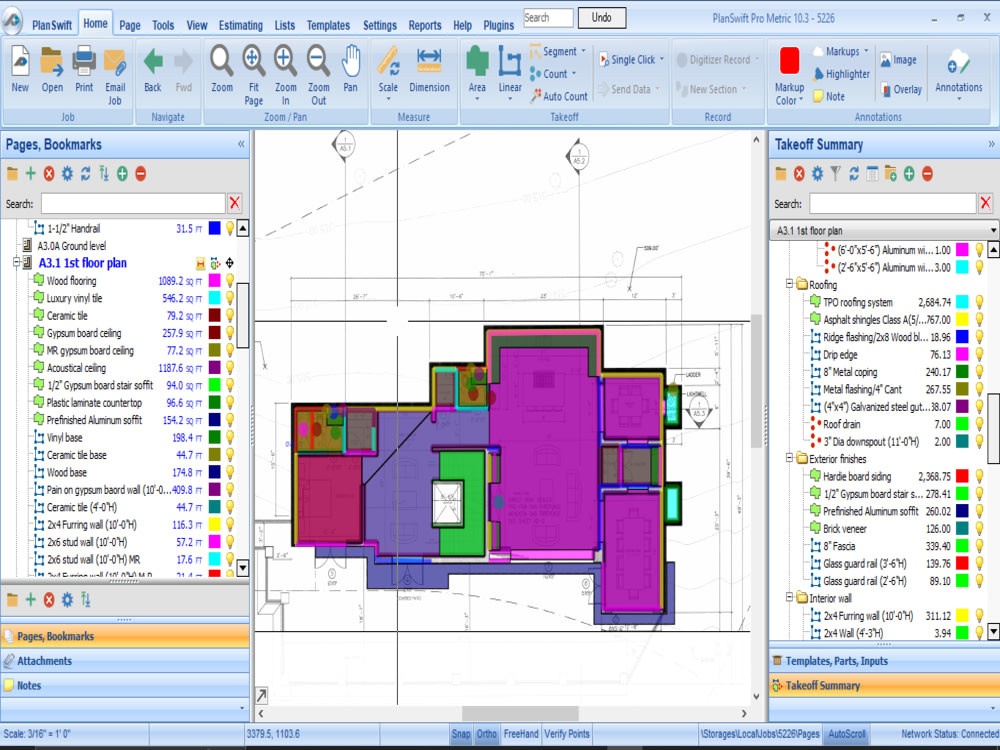The height and width of the screenshot is (750, 1000).
Task: Toggle FreeHand mode in status bar
Action: 520,734
